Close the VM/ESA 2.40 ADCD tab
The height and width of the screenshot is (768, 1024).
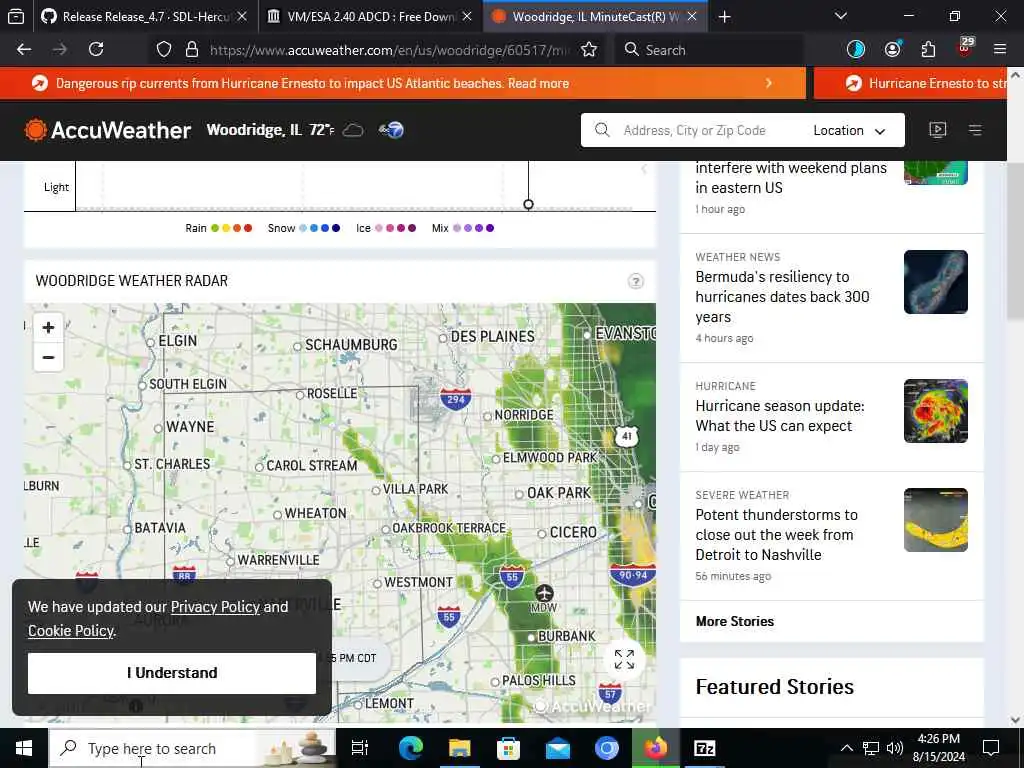(x=467, y=16)
